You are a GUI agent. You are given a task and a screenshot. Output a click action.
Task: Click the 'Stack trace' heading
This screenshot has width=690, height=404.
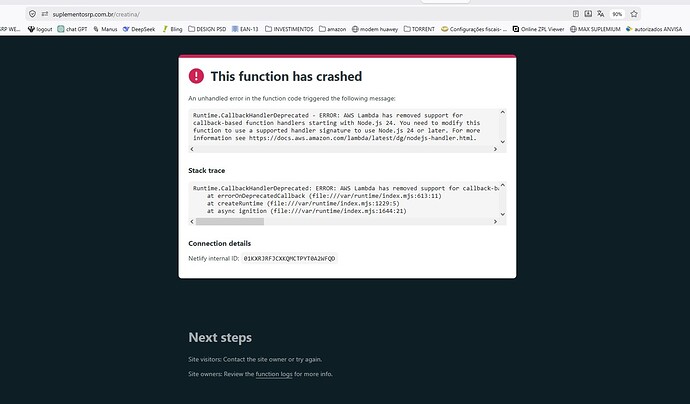pos(206,171)
